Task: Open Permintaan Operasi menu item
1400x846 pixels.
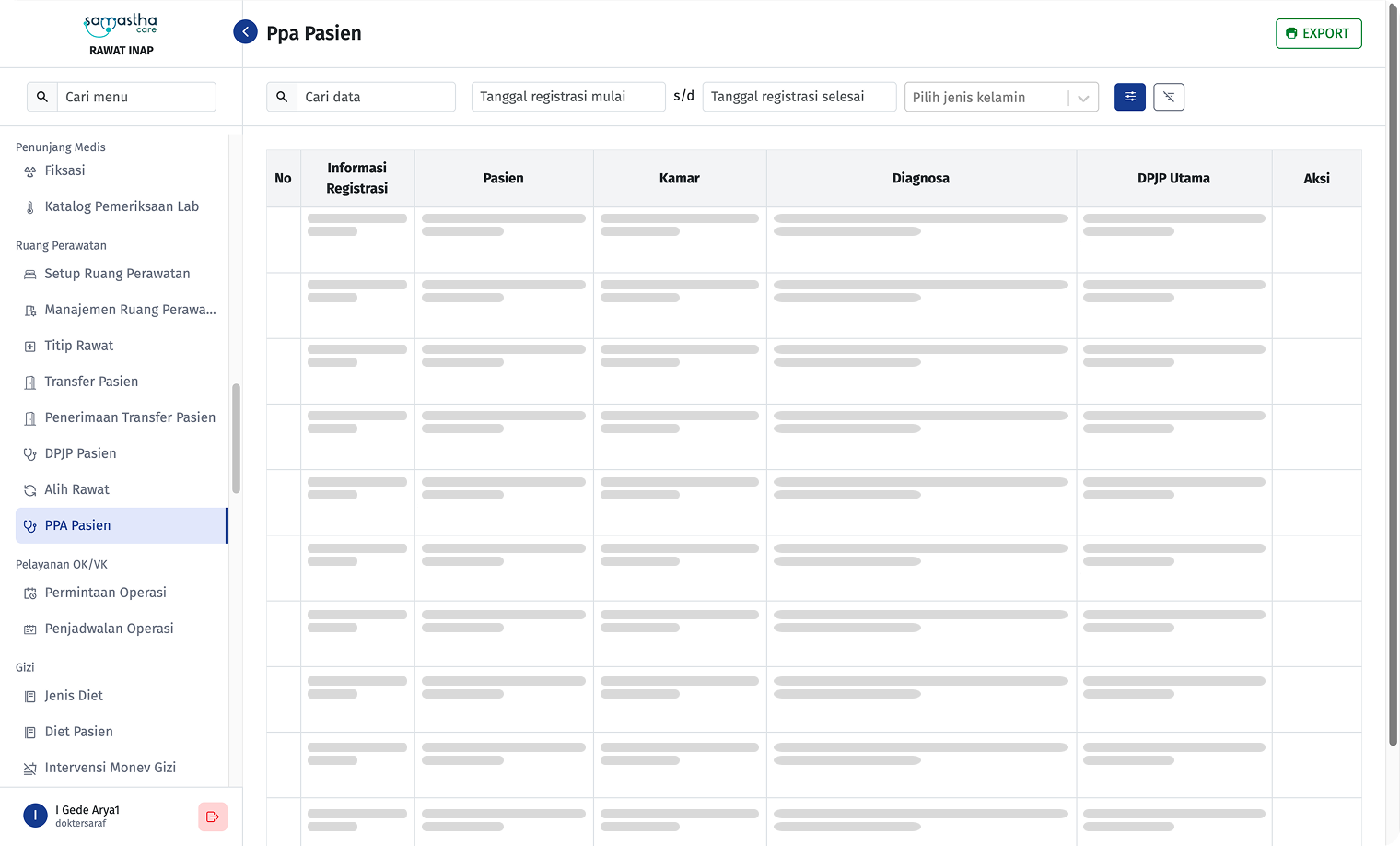Action: tap(105, 593)
